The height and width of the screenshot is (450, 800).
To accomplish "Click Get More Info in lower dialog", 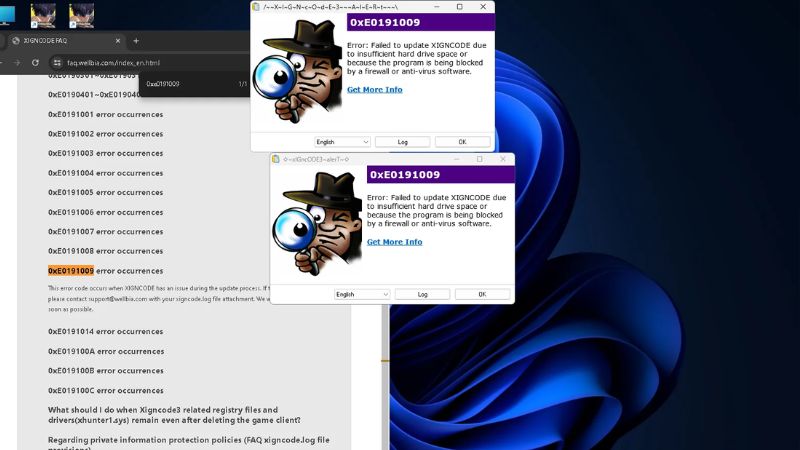I will 394,242.
